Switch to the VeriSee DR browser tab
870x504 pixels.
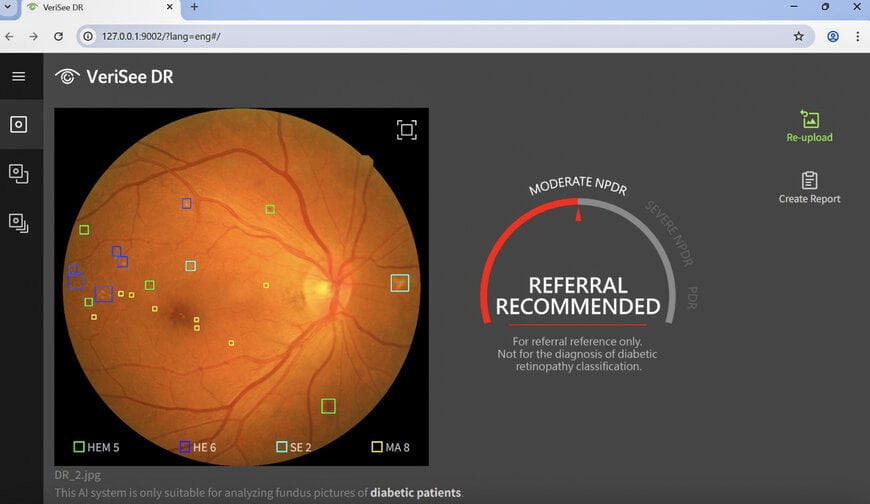[100, 8]
